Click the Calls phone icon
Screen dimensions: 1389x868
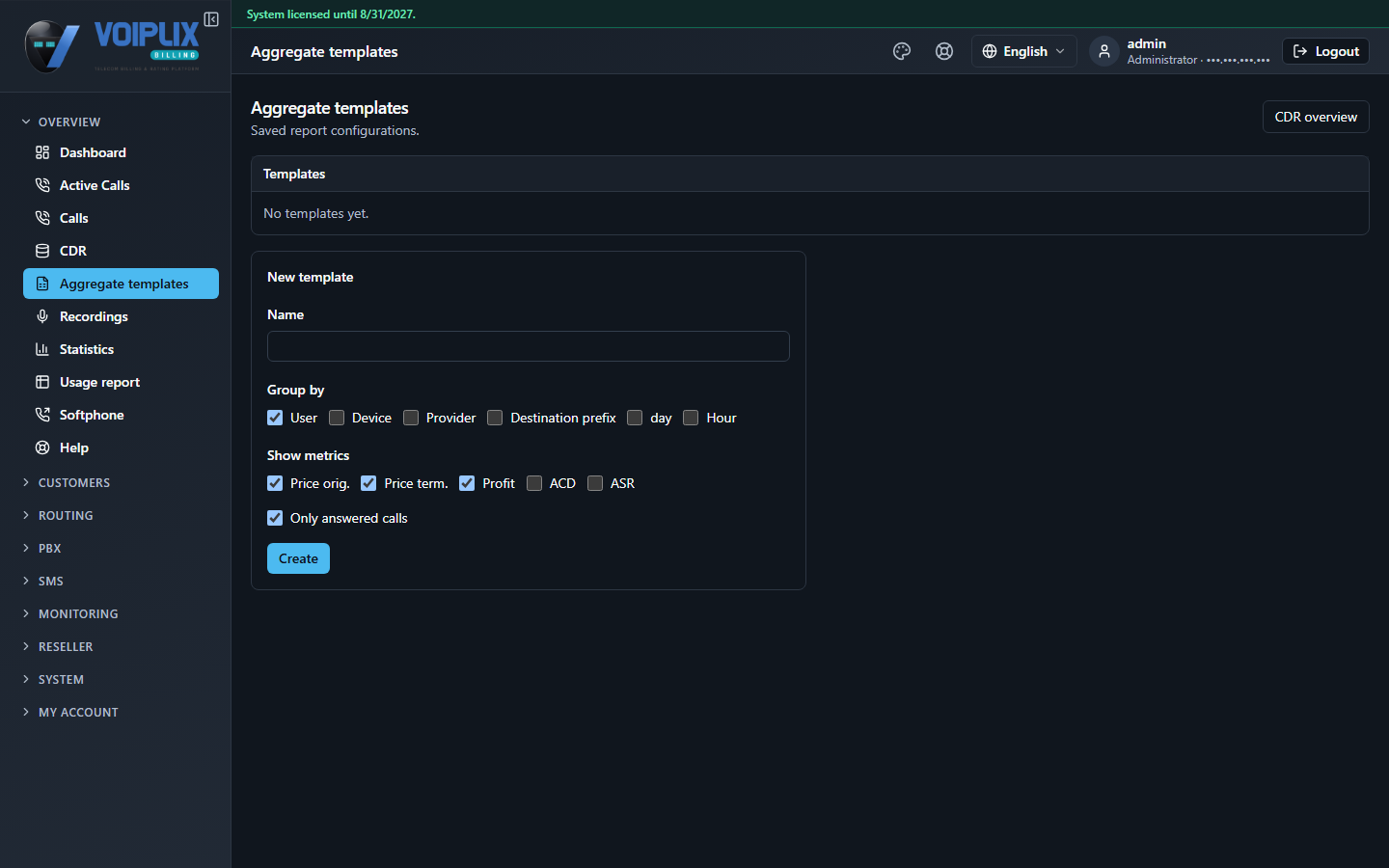pos(42,218)
